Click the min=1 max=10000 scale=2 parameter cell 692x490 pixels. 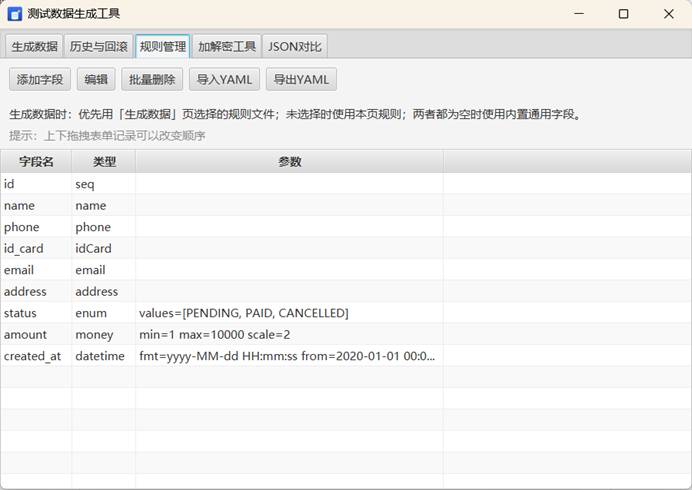(290, 335)
